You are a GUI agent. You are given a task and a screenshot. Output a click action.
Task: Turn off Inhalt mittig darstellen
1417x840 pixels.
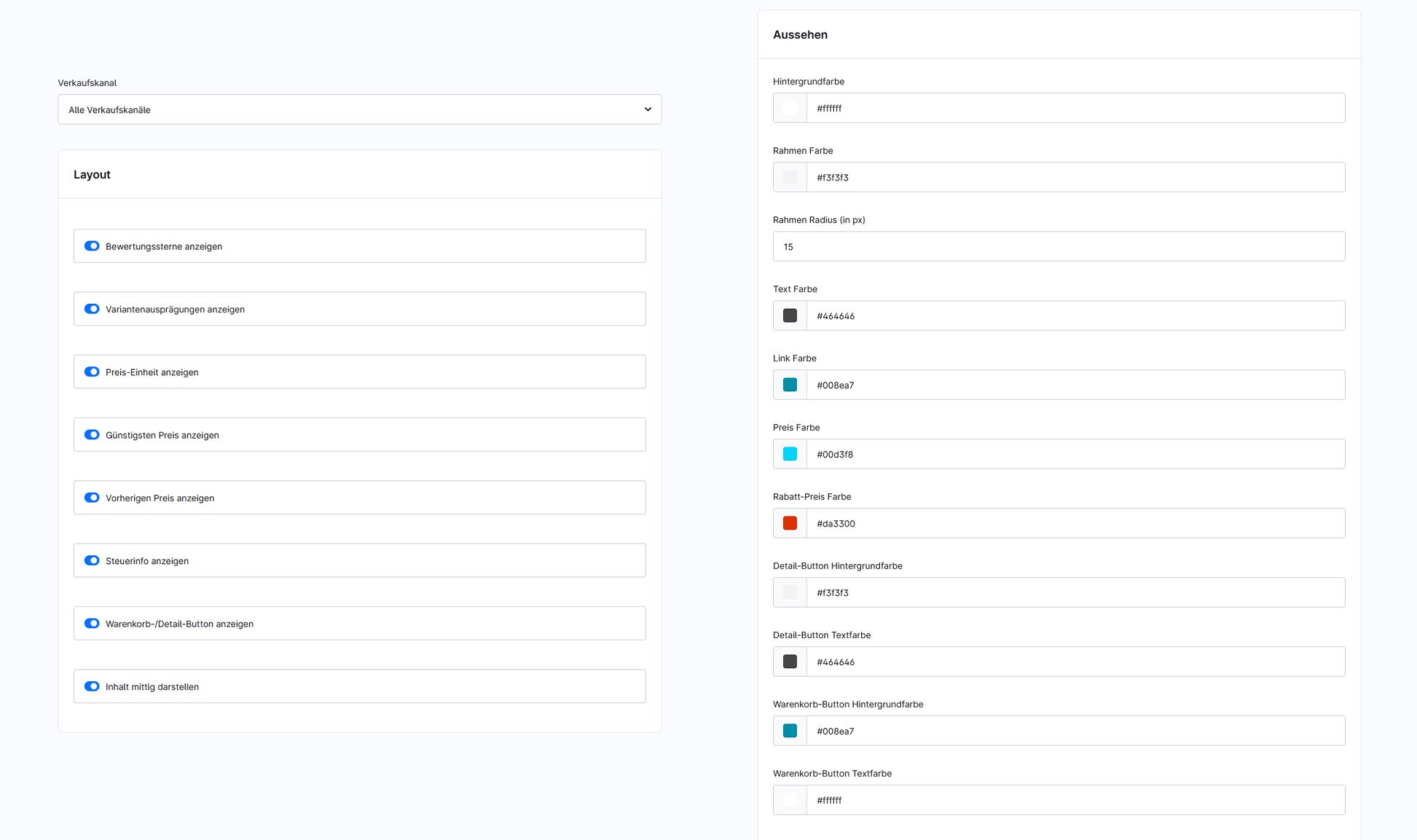[92, 686]
